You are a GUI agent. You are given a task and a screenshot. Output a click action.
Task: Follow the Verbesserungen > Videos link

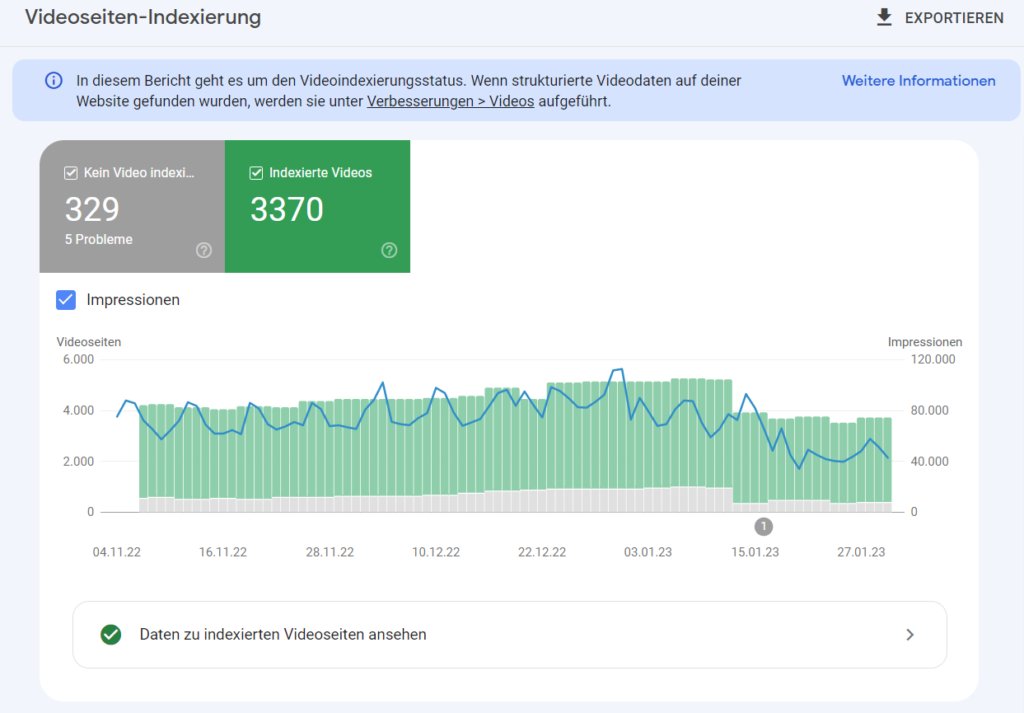pyautogui.click(x=450, y=101)
